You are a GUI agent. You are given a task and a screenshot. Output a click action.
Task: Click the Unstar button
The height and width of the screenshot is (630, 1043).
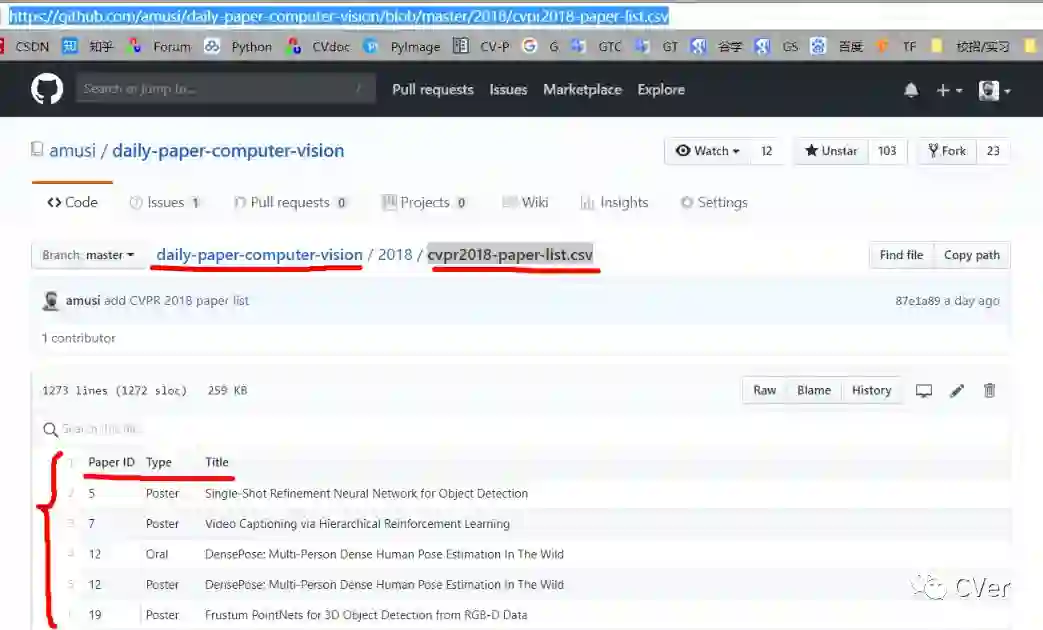[x=831, y=151]
